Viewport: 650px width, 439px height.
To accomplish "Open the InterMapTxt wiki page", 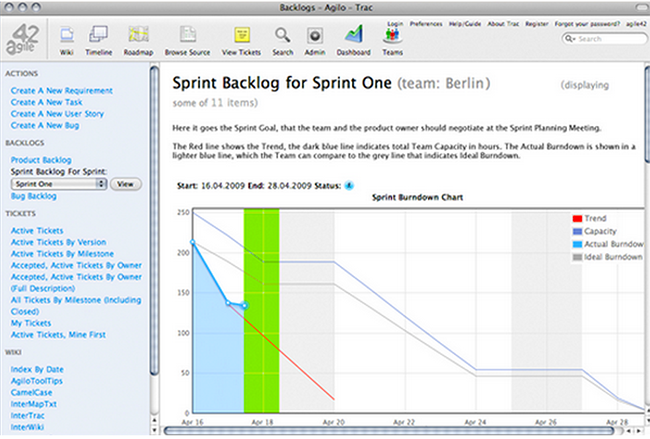I will point(34,404).
